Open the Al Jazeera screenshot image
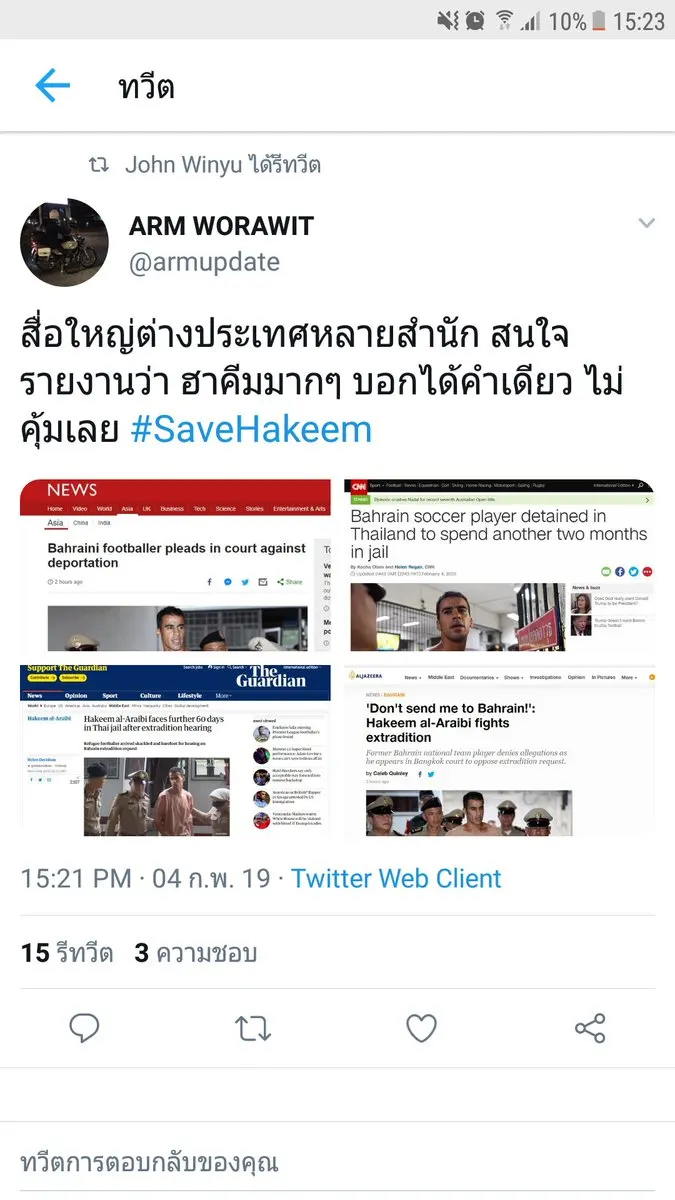This screenshot has width=675, height=1200. pos(499,750)
